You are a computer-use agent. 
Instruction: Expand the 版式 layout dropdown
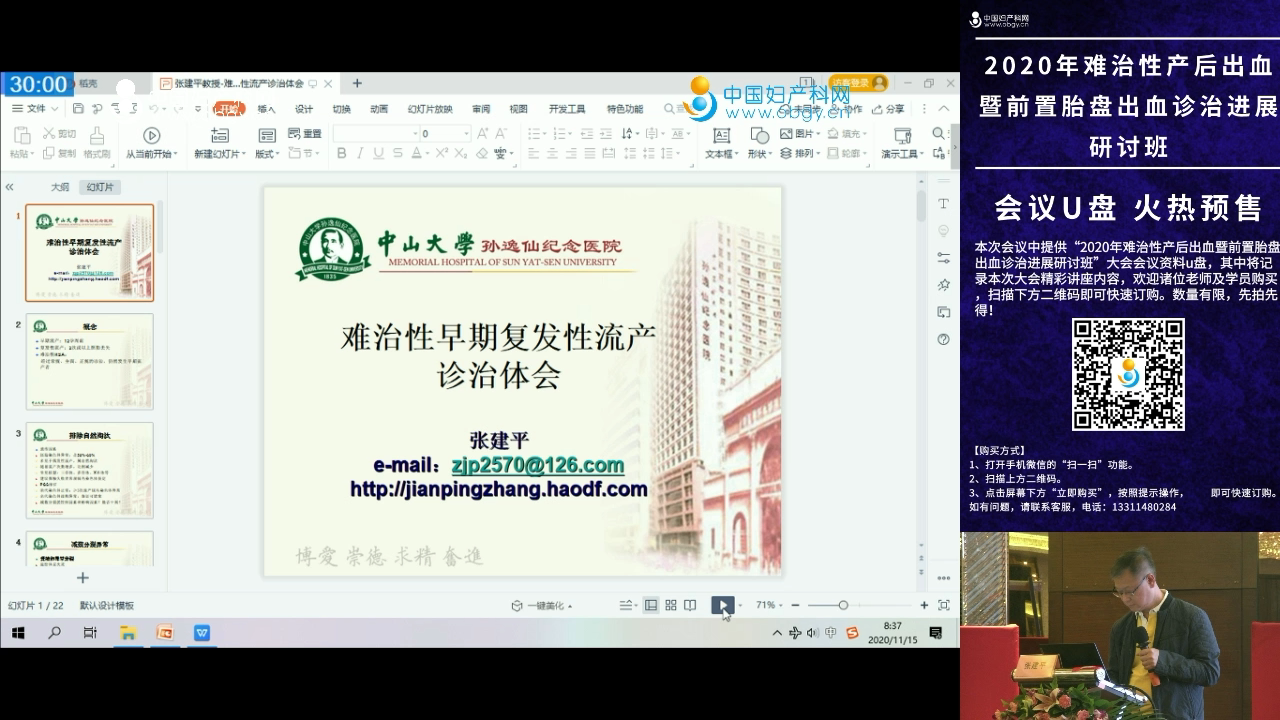(x=267, y=154)
